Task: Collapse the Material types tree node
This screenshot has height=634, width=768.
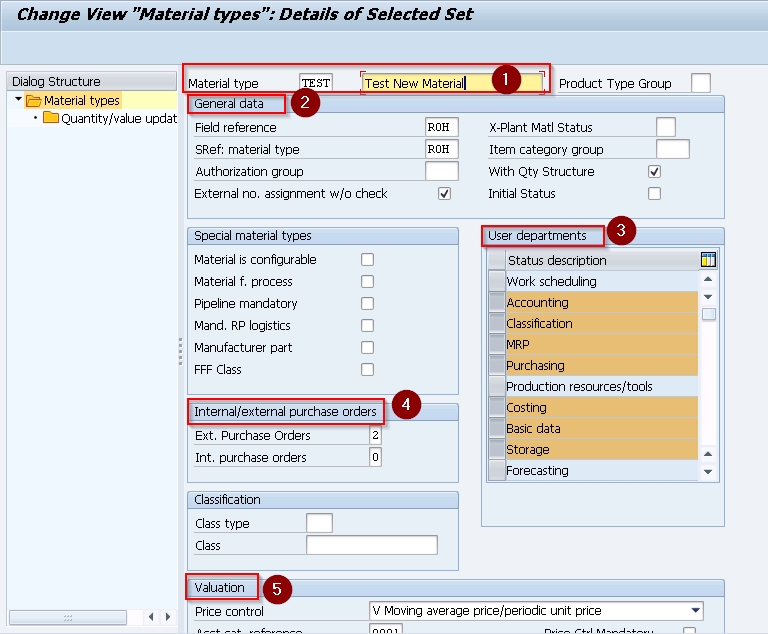Action: (x=19, y=100)
